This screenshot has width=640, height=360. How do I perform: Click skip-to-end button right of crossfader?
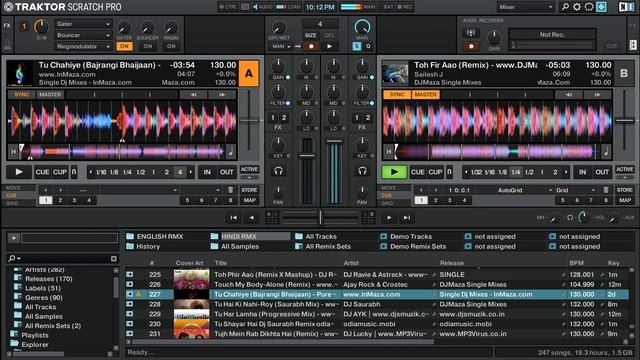point(407,218)
